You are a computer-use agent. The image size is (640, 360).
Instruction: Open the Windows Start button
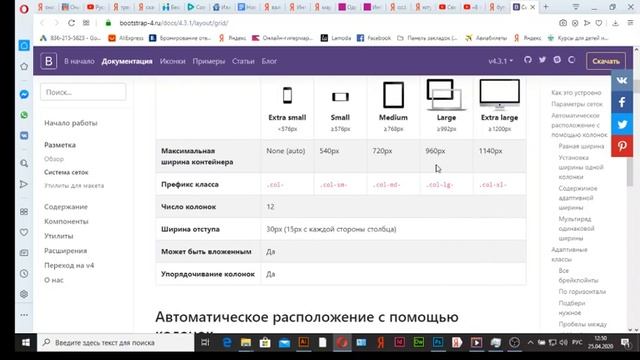coord(26,343)
